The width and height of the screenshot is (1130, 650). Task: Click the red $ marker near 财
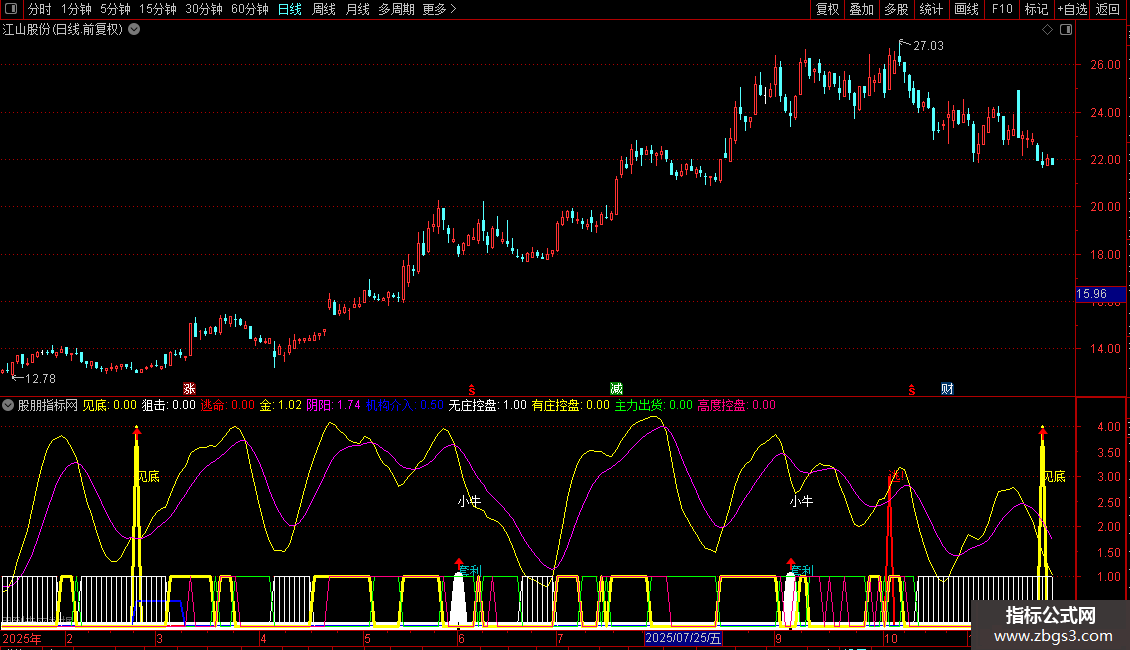[912, 389]
